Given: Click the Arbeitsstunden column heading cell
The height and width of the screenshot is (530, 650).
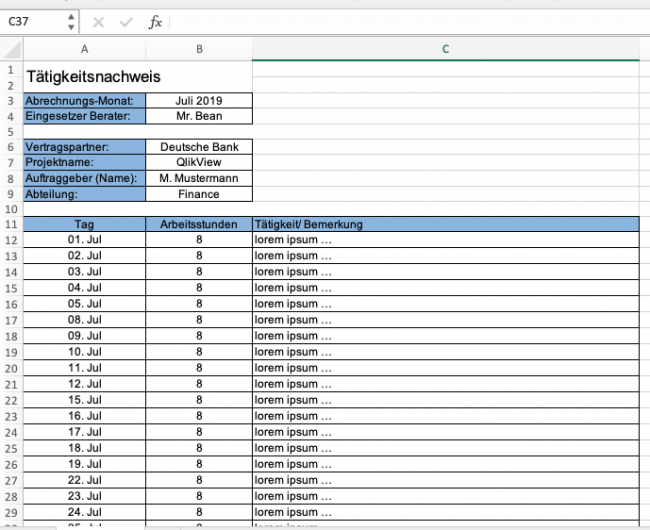Looking at the screenshot, I should pos(199,225).
